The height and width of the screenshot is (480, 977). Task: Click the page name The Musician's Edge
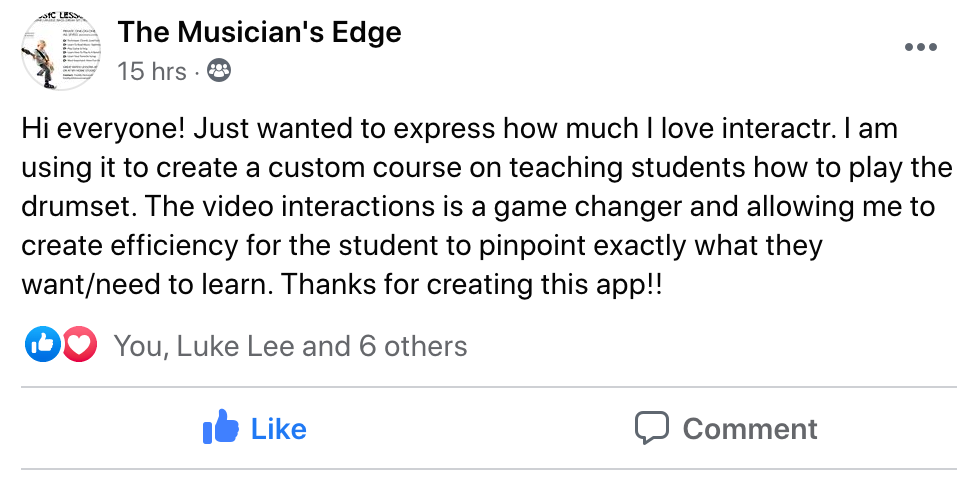(259, 32)
